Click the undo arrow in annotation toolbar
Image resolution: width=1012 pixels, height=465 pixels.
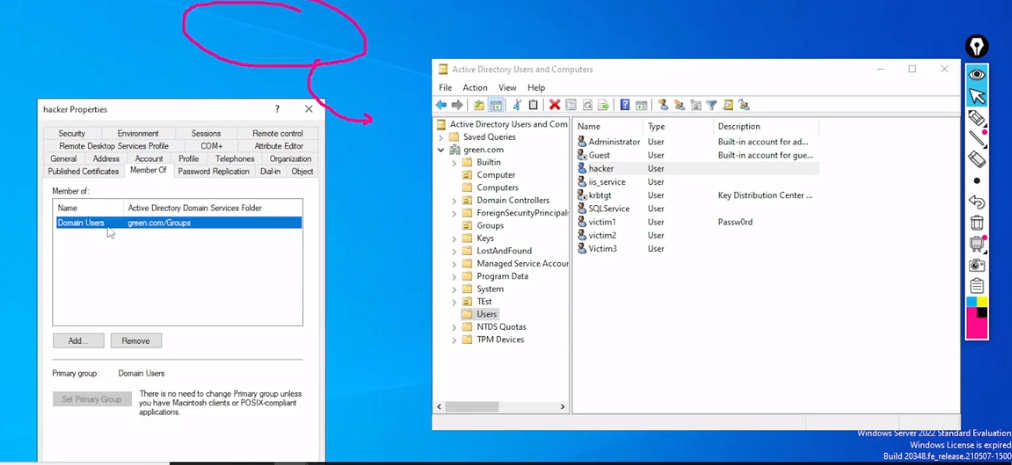[977, 202]
